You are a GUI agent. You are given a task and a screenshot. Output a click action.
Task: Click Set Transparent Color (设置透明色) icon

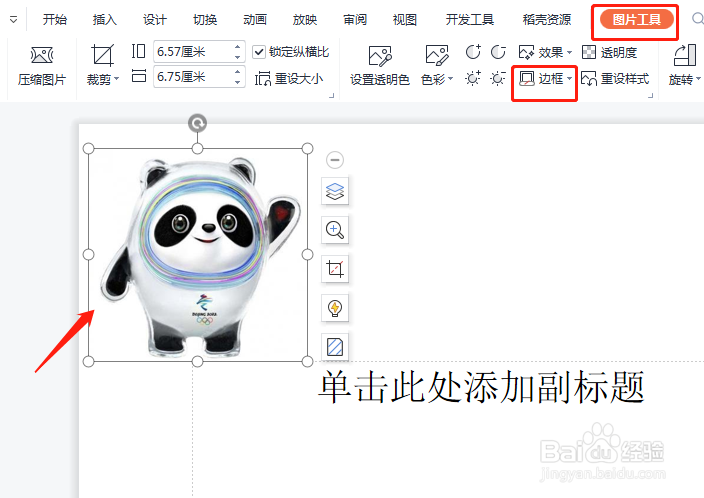click(380, 56)
